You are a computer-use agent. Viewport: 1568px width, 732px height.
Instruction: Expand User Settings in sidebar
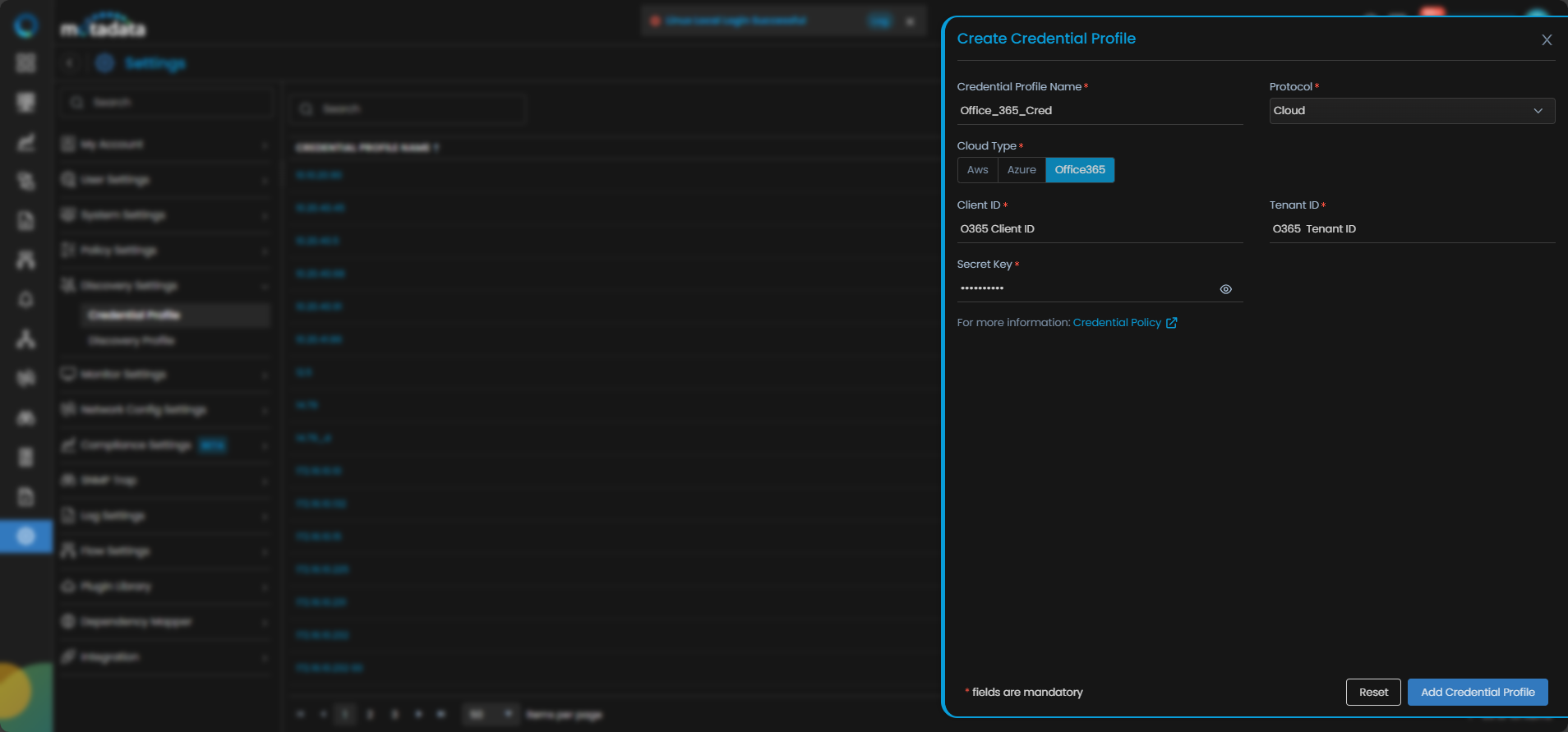coord(165,180)
